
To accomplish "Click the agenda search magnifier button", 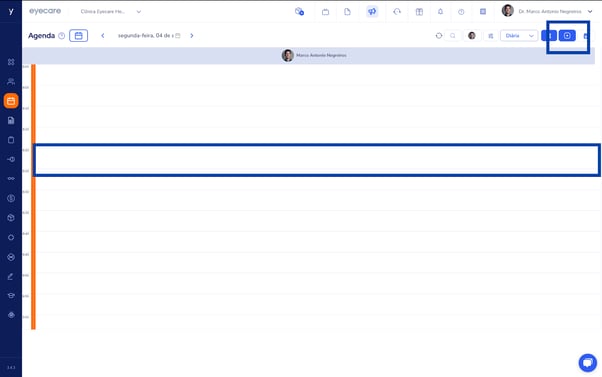I will click(x=453, y=36).
